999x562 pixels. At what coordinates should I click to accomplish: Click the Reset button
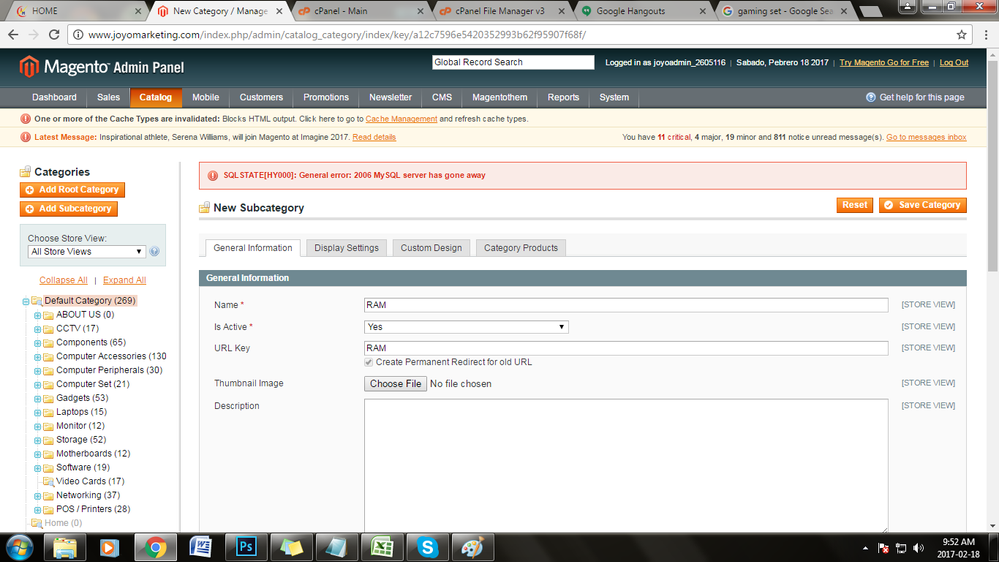click(x=854, y=205)
